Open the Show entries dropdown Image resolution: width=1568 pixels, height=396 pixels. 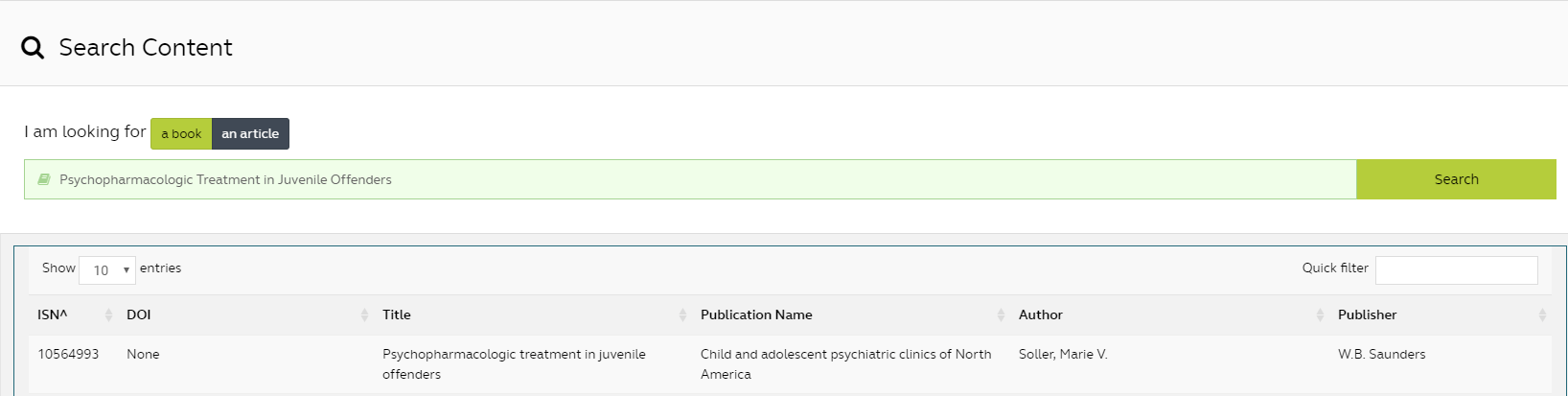tap(107, 270)
